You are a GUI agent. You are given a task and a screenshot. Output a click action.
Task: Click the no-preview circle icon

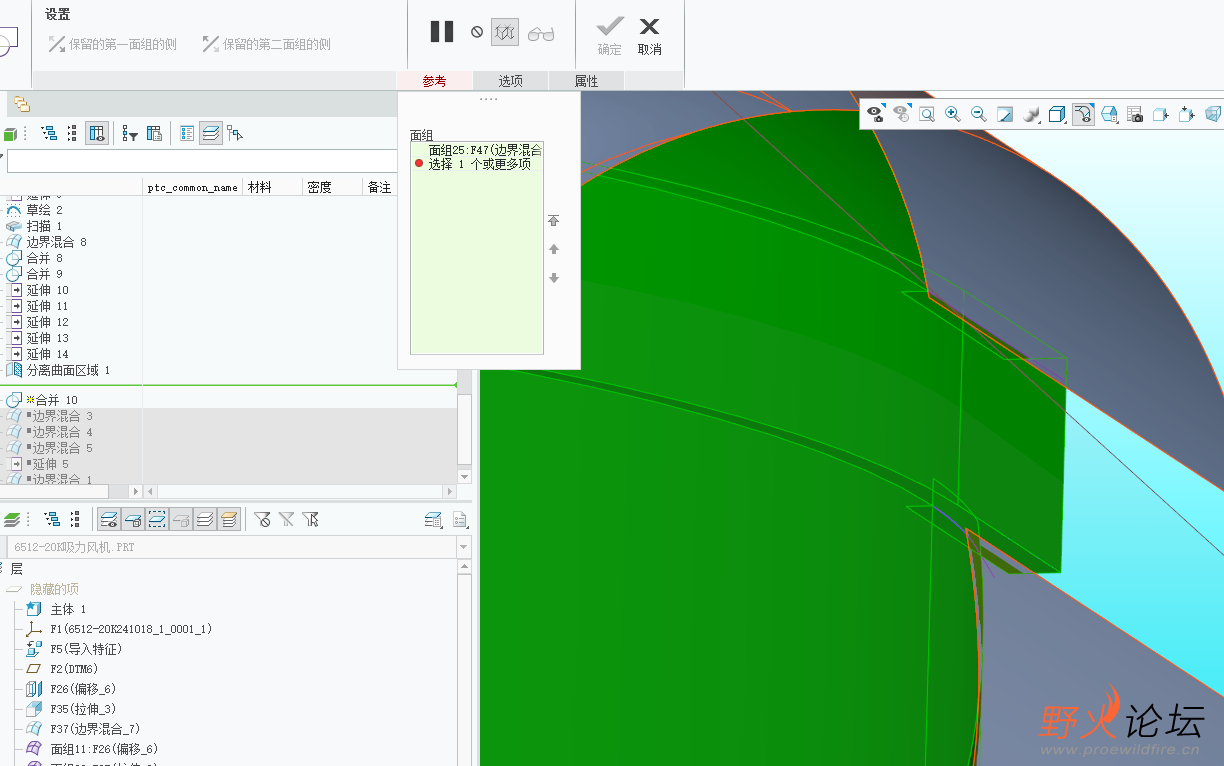pos(477,32)
